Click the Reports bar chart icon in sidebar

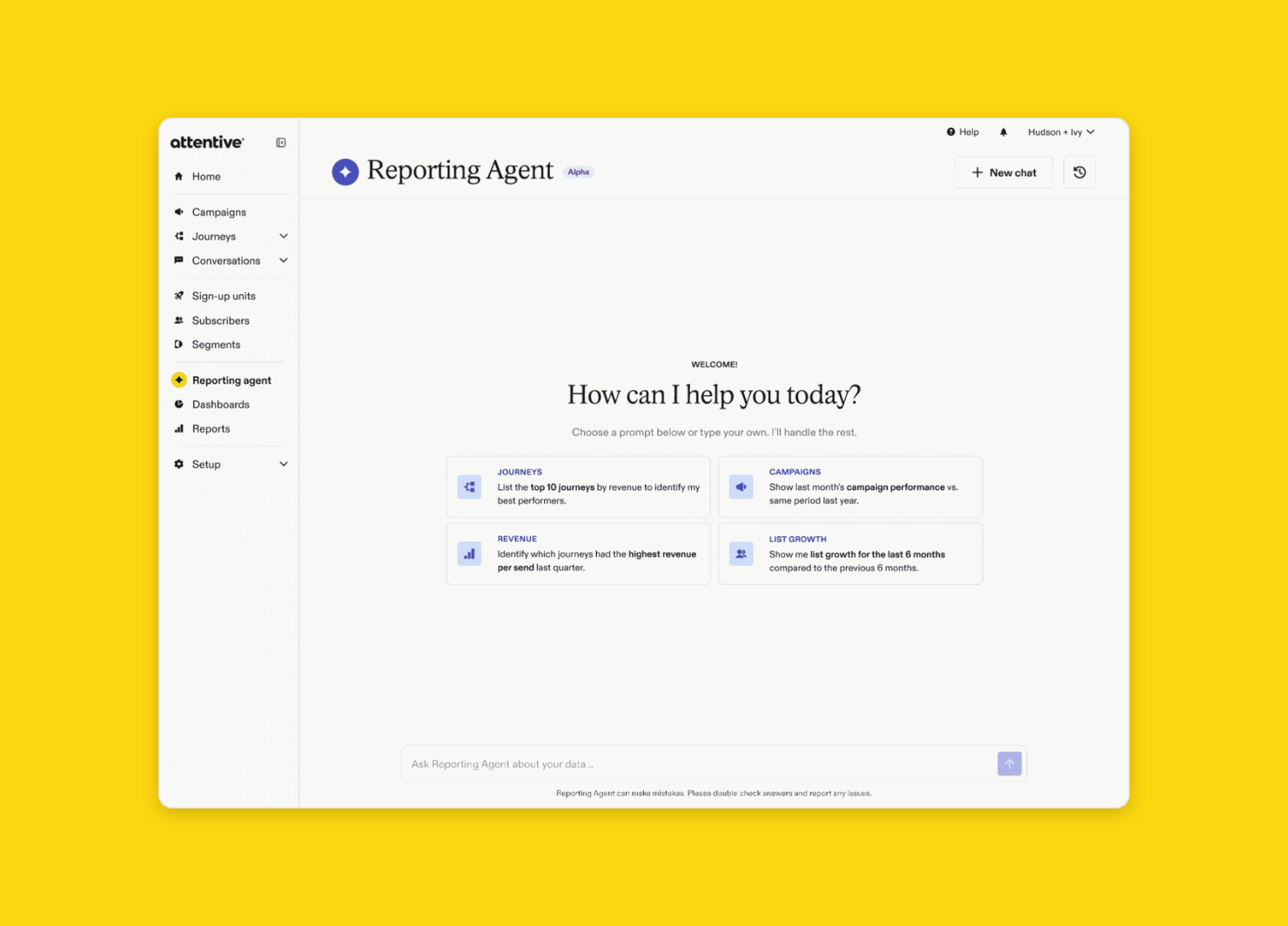pyautogui.click(x=179, y=429)
